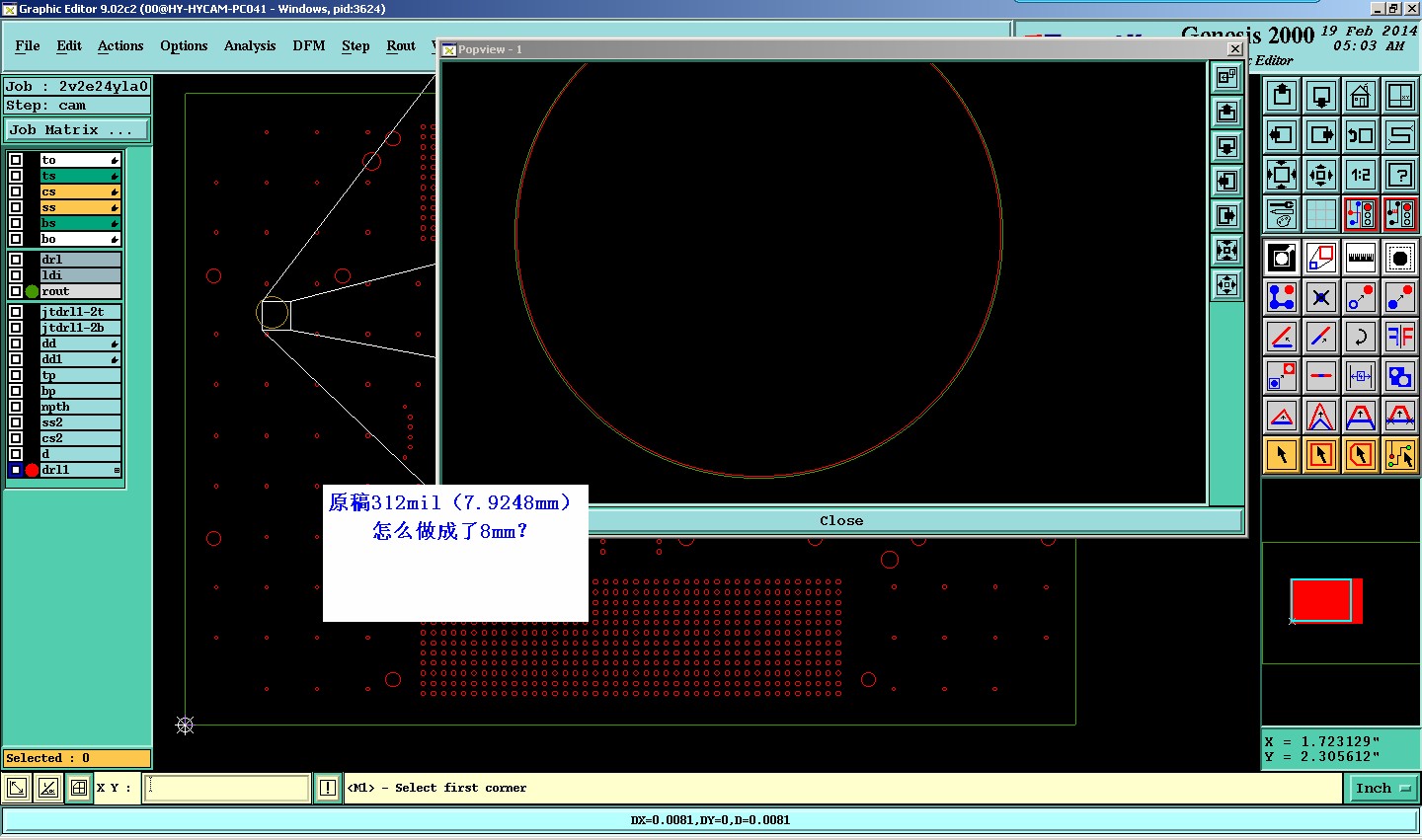
Task: Open the Analysis menu
Action: 249,45
